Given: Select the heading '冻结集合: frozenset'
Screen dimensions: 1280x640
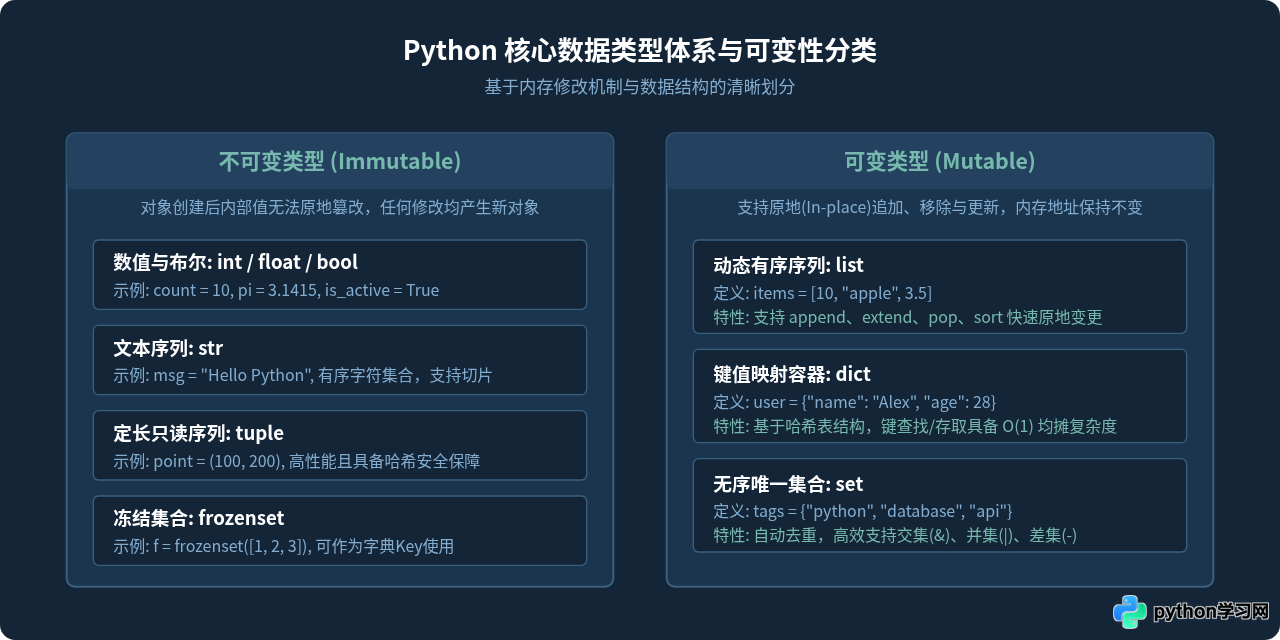Looking at the screenshot, I should 199,518.
